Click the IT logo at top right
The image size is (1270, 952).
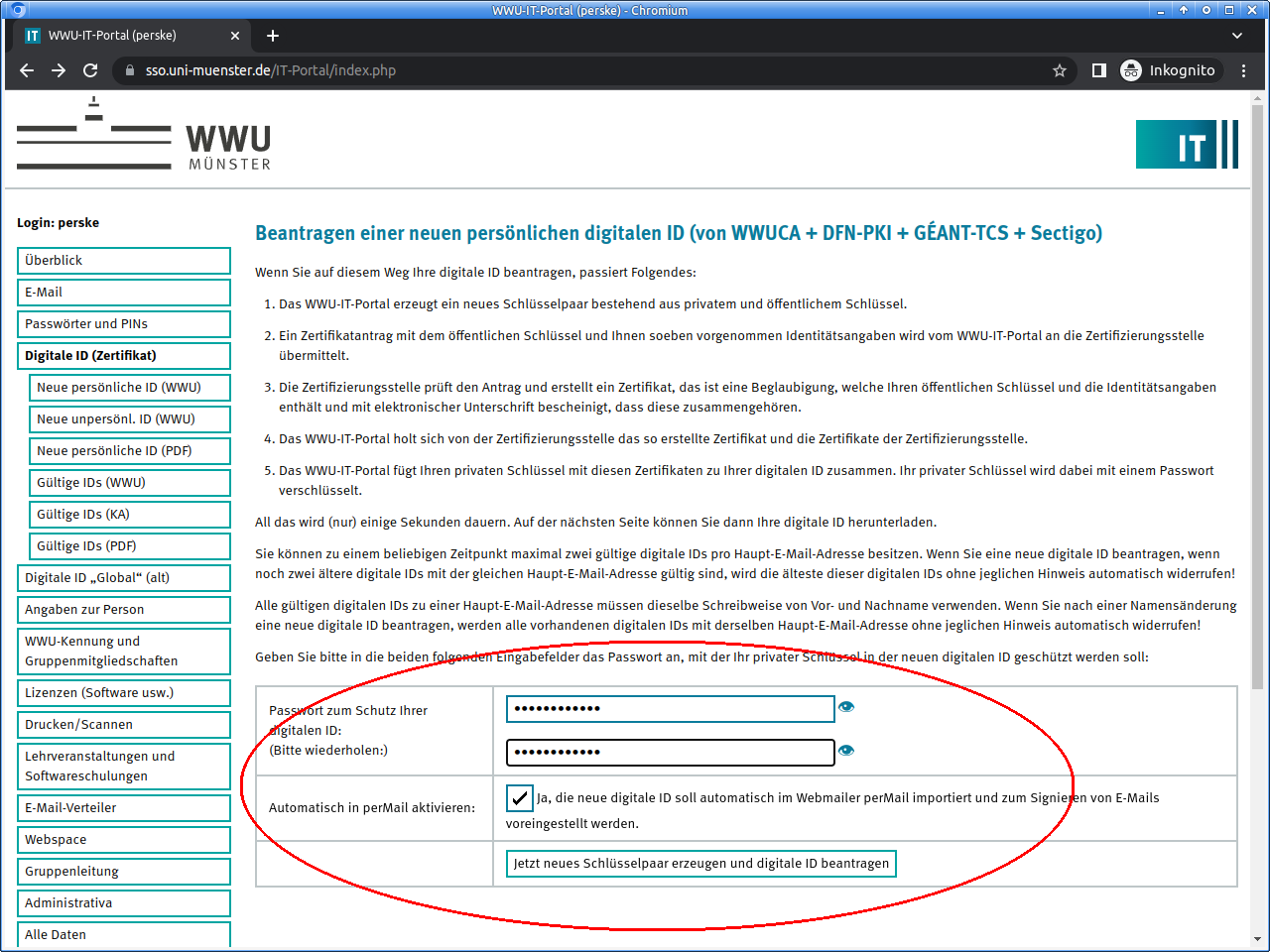(x=1187, y=145)
